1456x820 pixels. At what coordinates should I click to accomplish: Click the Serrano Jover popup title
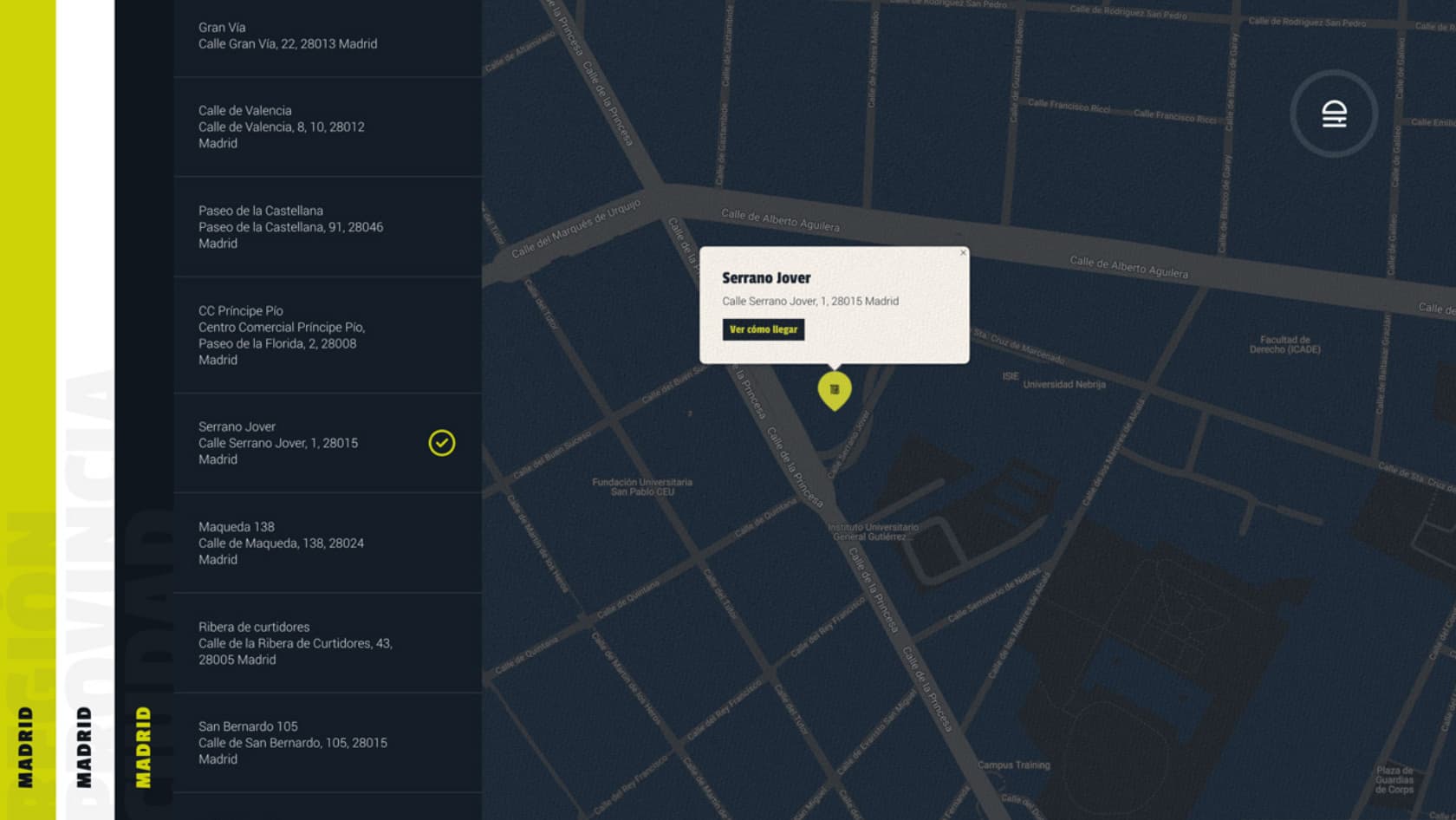coord(766,278)
